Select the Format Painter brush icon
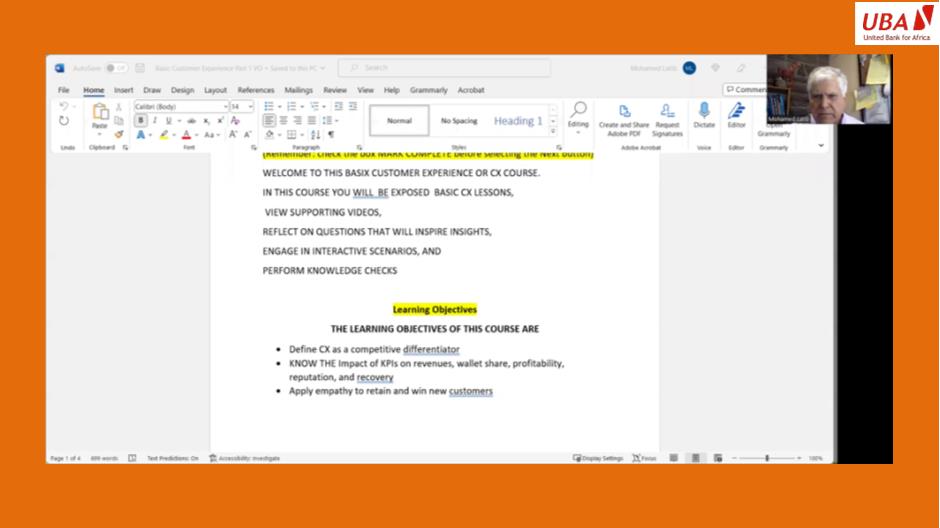The width and height of the screenshot is (940, 528). click(119, 134)
